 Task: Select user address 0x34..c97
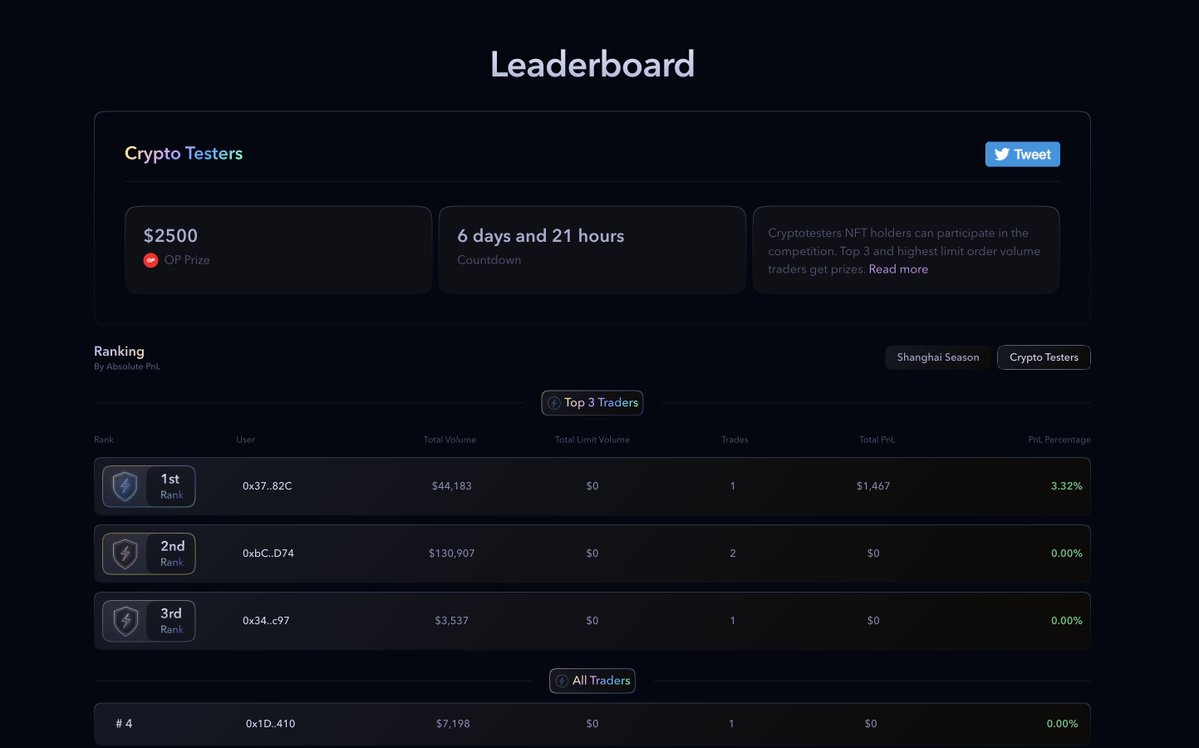pos(265,620)
